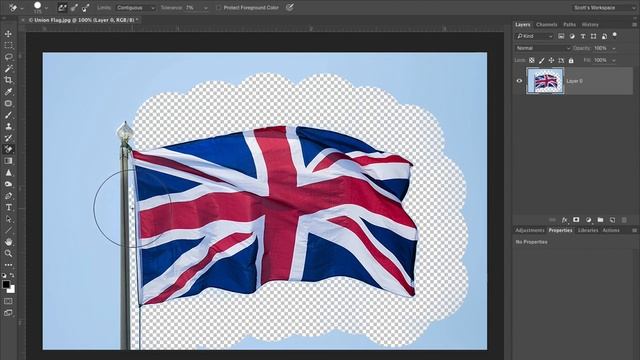Select the Gradient tool

point(8,161)
